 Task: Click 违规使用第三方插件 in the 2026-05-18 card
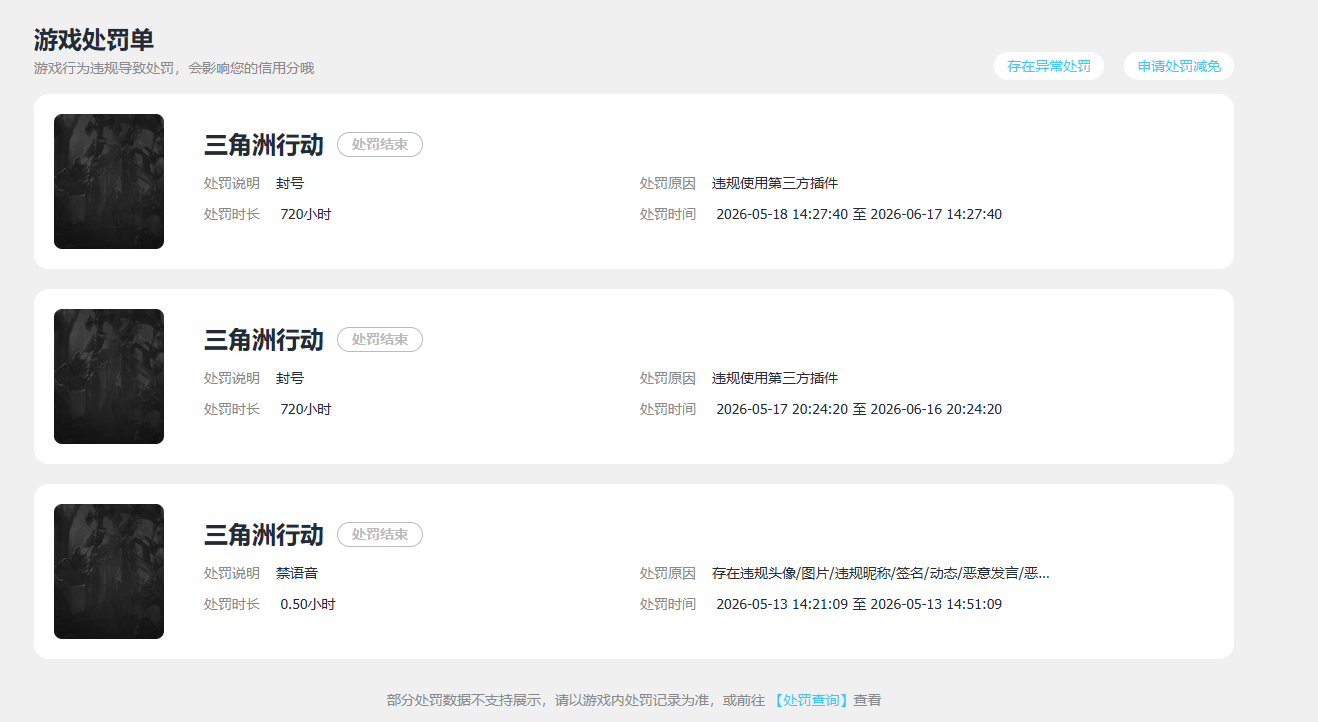[x=775, y=183]
